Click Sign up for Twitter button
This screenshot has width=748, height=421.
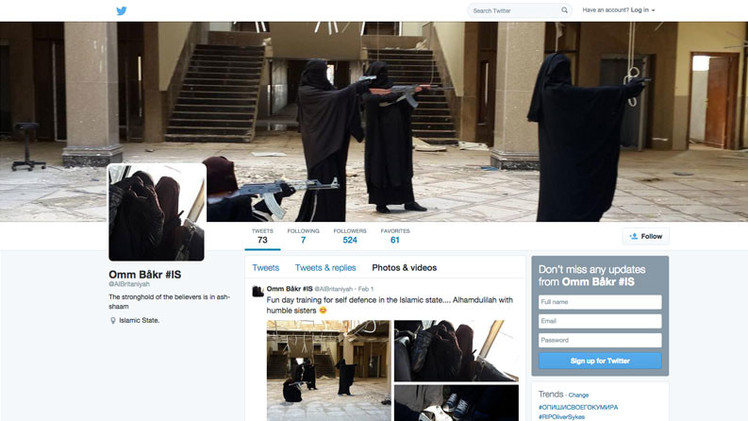(x=600, y=360)
